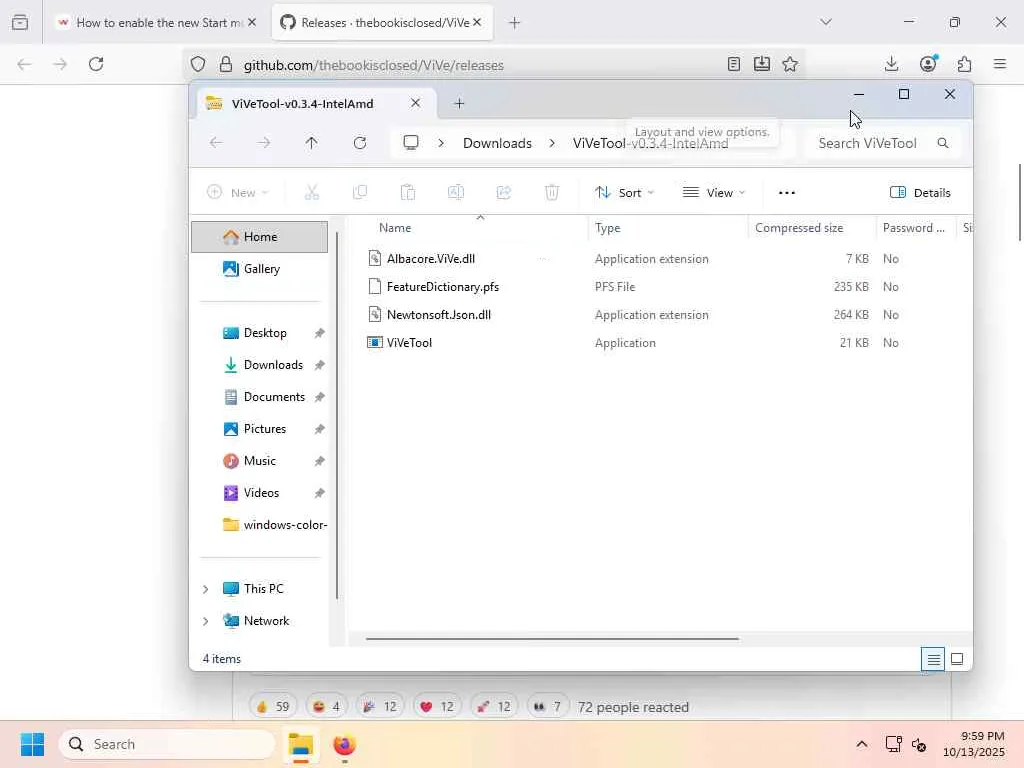
Task: Click the Firefox tracking protection shield icon
Action: click(x=198, y=64)
